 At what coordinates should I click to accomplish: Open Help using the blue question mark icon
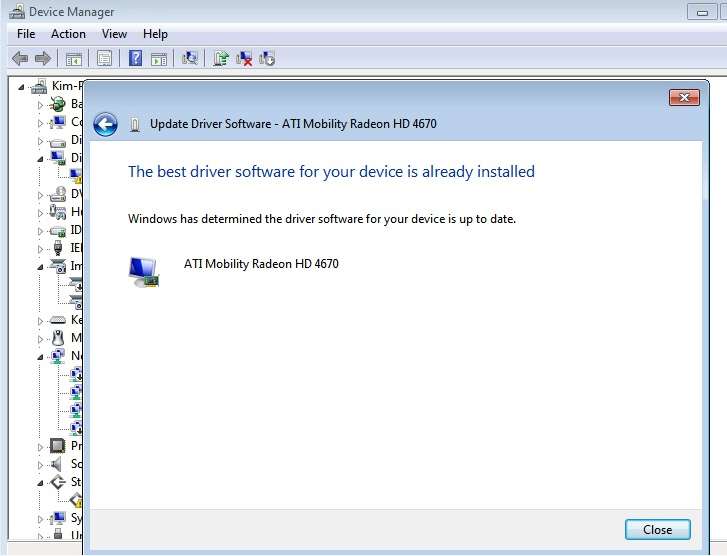pos(135,58)
